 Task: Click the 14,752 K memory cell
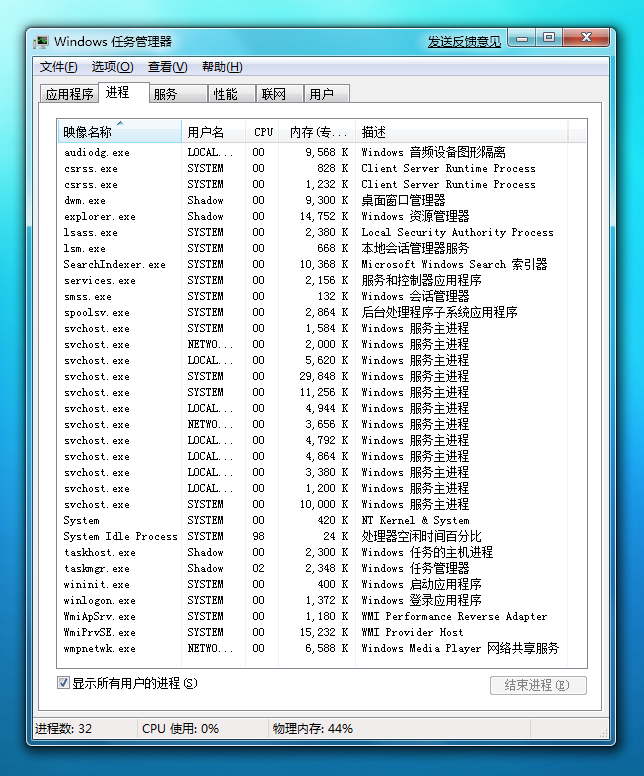pos(324,216)
